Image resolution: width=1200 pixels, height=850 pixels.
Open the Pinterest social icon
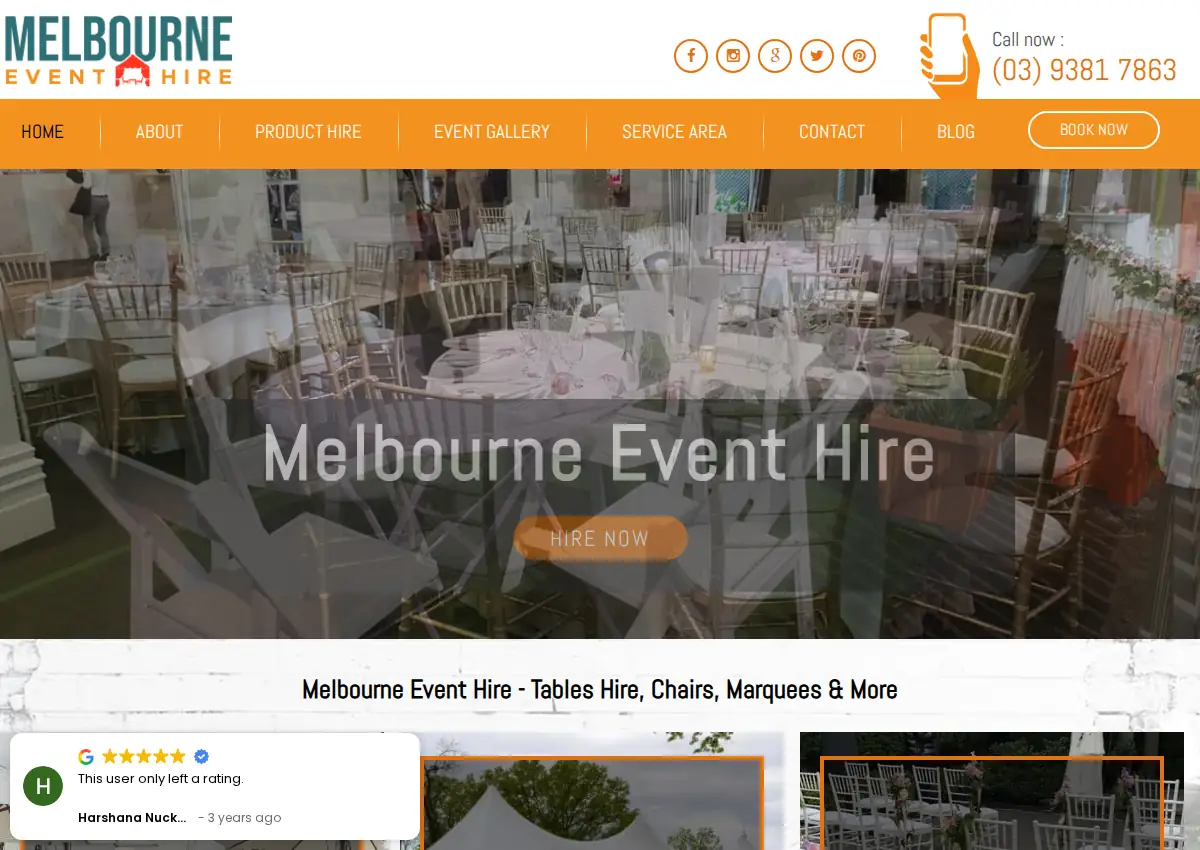point(859,56)
